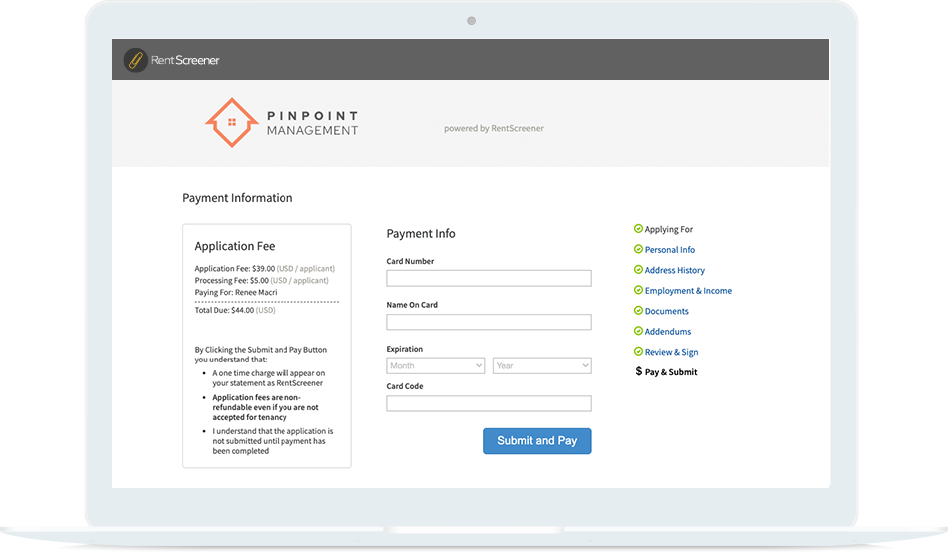The width and height of the screenshot is (948, 554).
Task: Go to the Address History step
Action: pyautogui.click(x=674, y=270)
